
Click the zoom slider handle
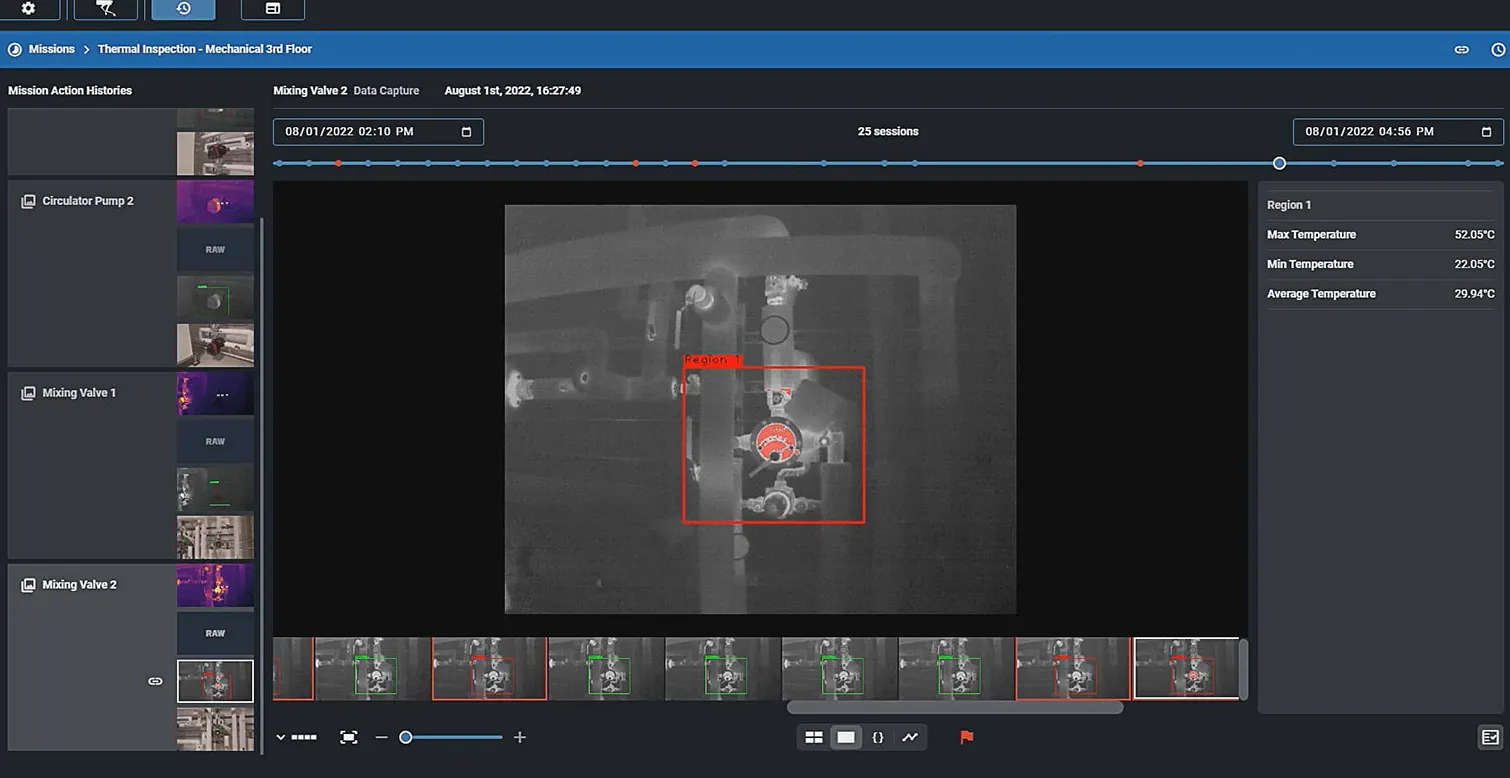click(405, 738)
